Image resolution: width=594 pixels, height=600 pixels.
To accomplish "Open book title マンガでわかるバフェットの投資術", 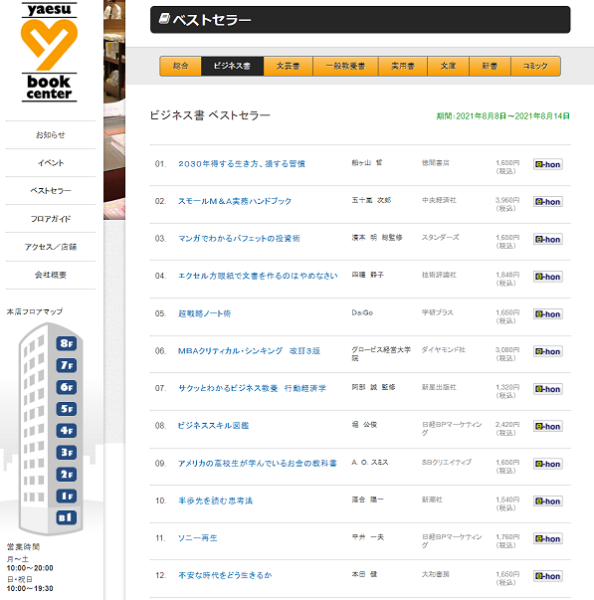I will pos(239,239).
